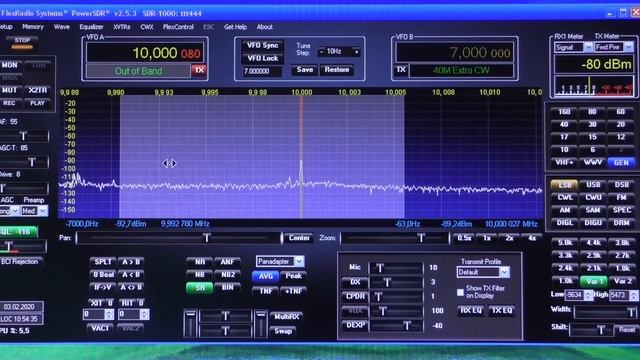The width and height of the screenshot is (640, 360).
Task: Select the 20 meter band
Action: point(621,124)
